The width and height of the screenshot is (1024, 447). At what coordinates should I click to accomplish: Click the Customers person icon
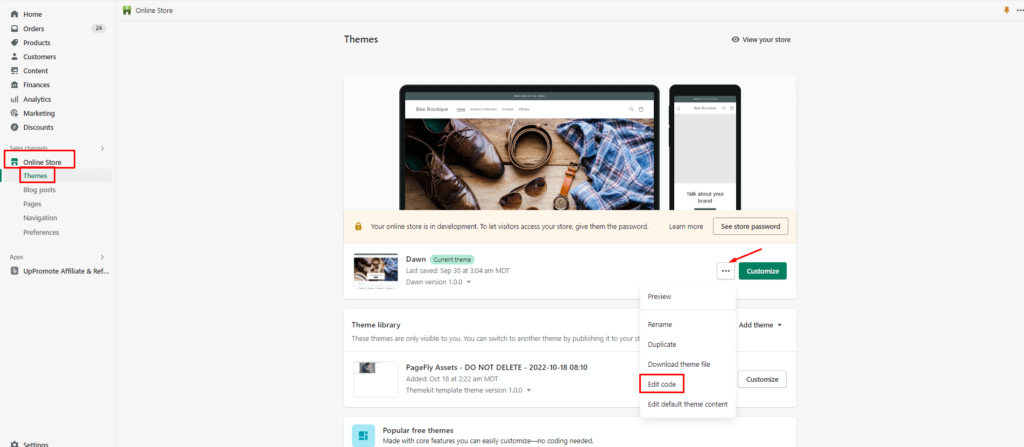(14, 57)
